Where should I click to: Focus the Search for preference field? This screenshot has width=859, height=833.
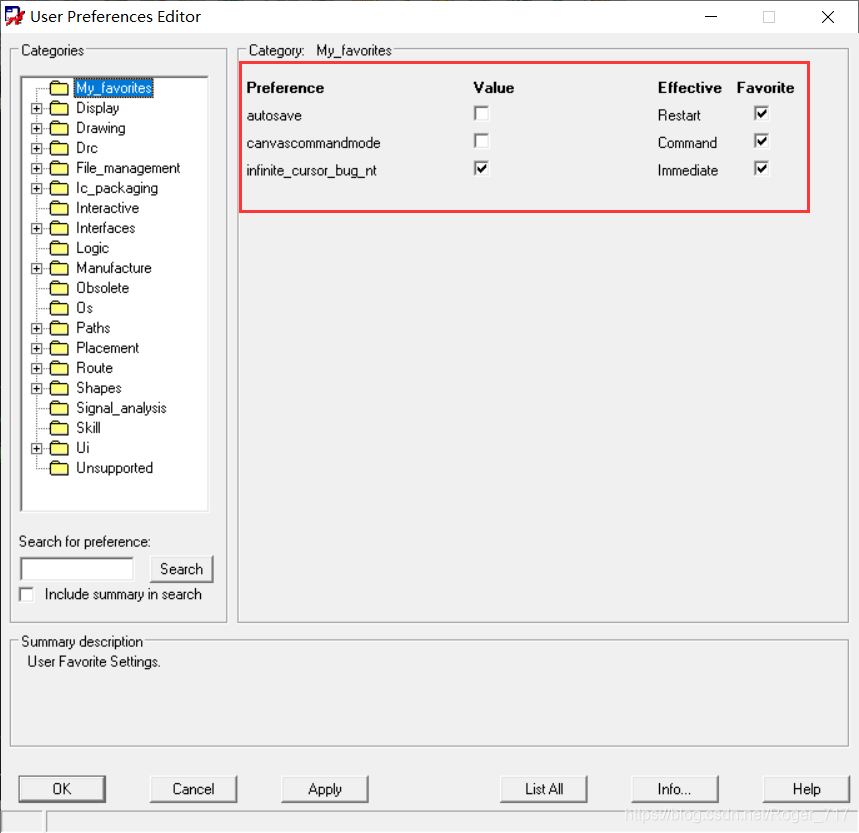[x=76, y=569]
